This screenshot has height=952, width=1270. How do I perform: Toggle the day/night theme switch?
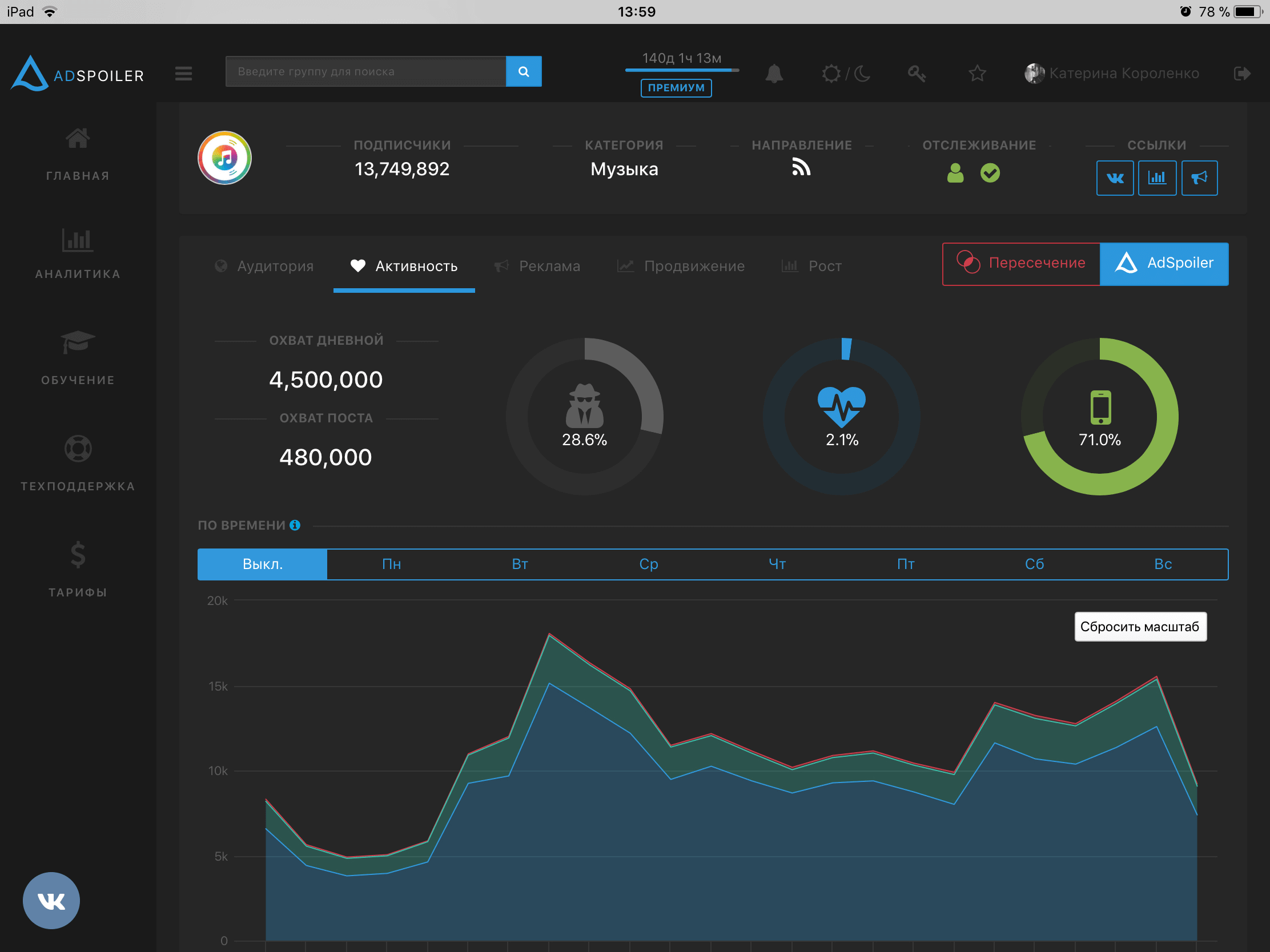click(846, 74)
